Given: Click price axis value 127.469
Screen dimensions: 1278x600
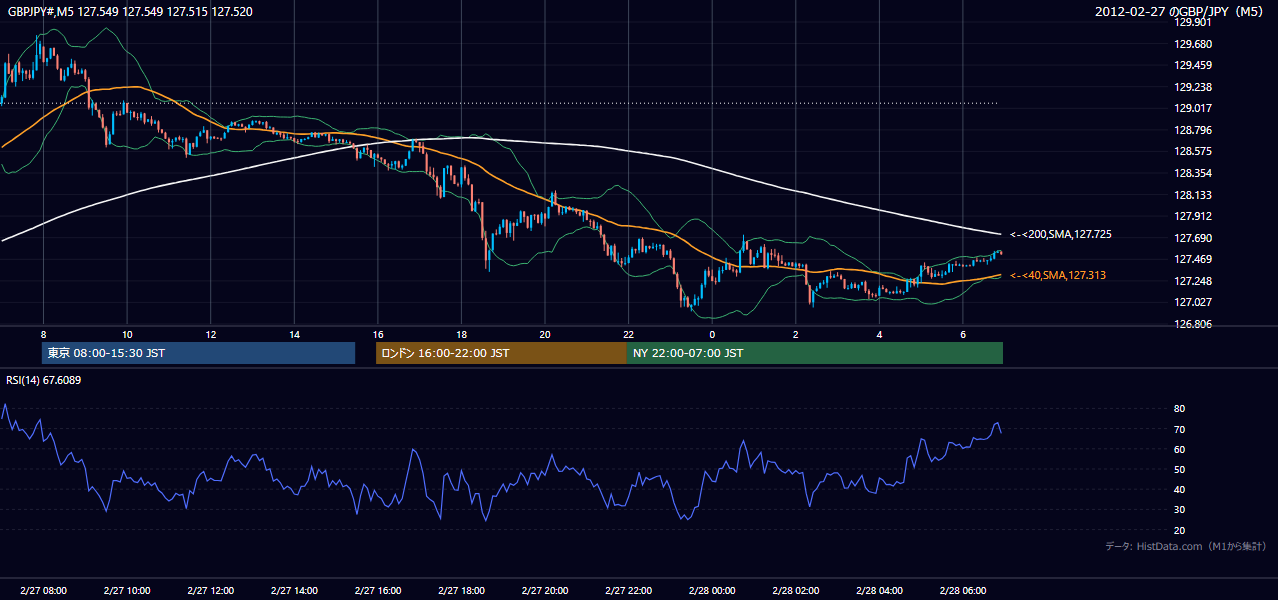Looking at the screenshot, I should click(1193, 259).
